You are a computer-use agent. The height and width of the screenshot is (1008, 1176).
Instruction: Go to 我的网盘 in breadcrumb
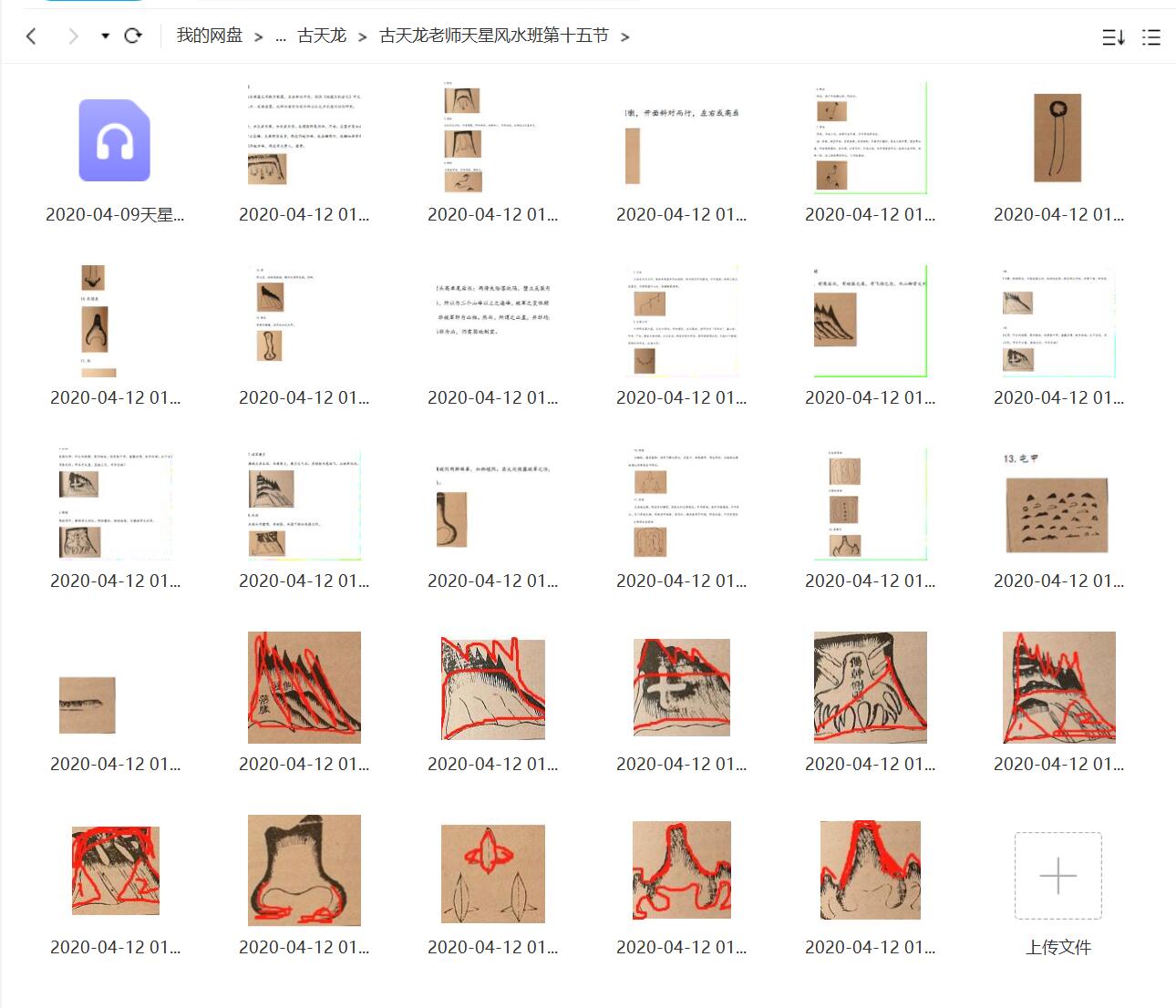[x=210, y=36]
